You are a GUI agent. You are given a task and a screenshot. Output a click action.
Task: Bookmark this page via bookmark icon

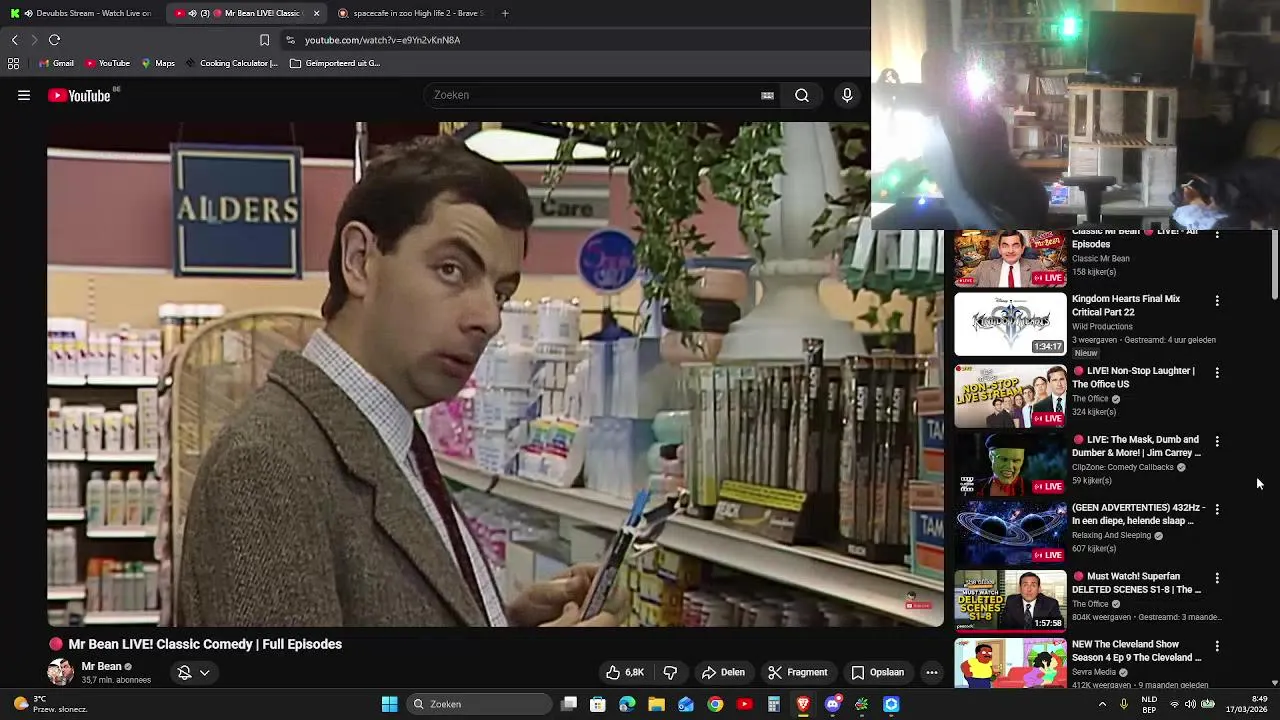[264, 40]
